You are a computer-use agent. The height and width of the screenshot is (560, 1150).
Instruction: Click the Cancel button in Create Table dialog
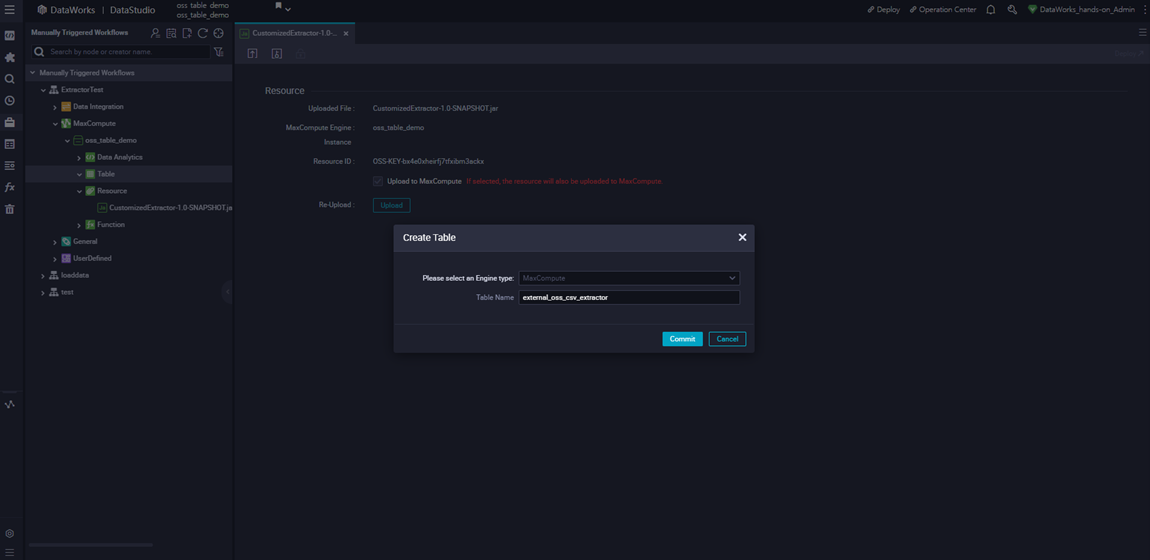[x=728, y=339]
